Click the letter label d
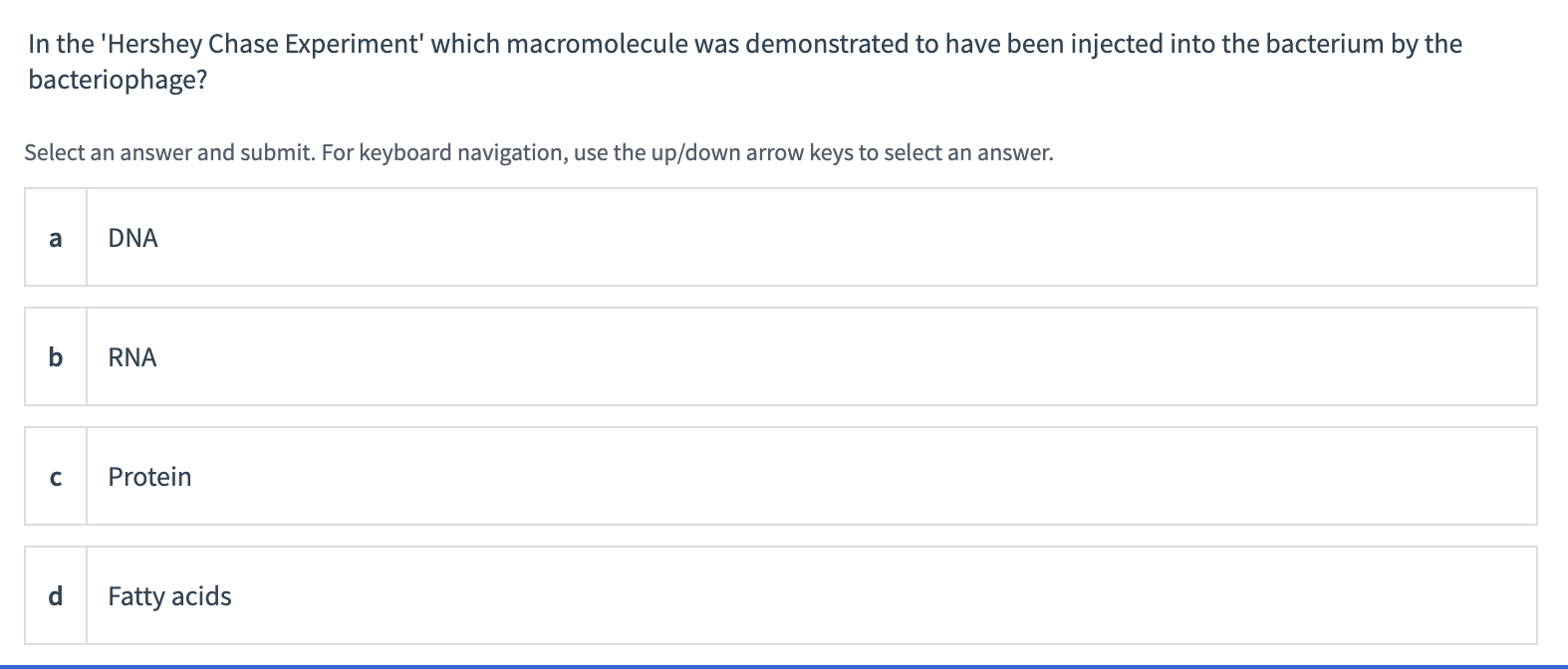The image size is (1568, 669). point(55,596)
